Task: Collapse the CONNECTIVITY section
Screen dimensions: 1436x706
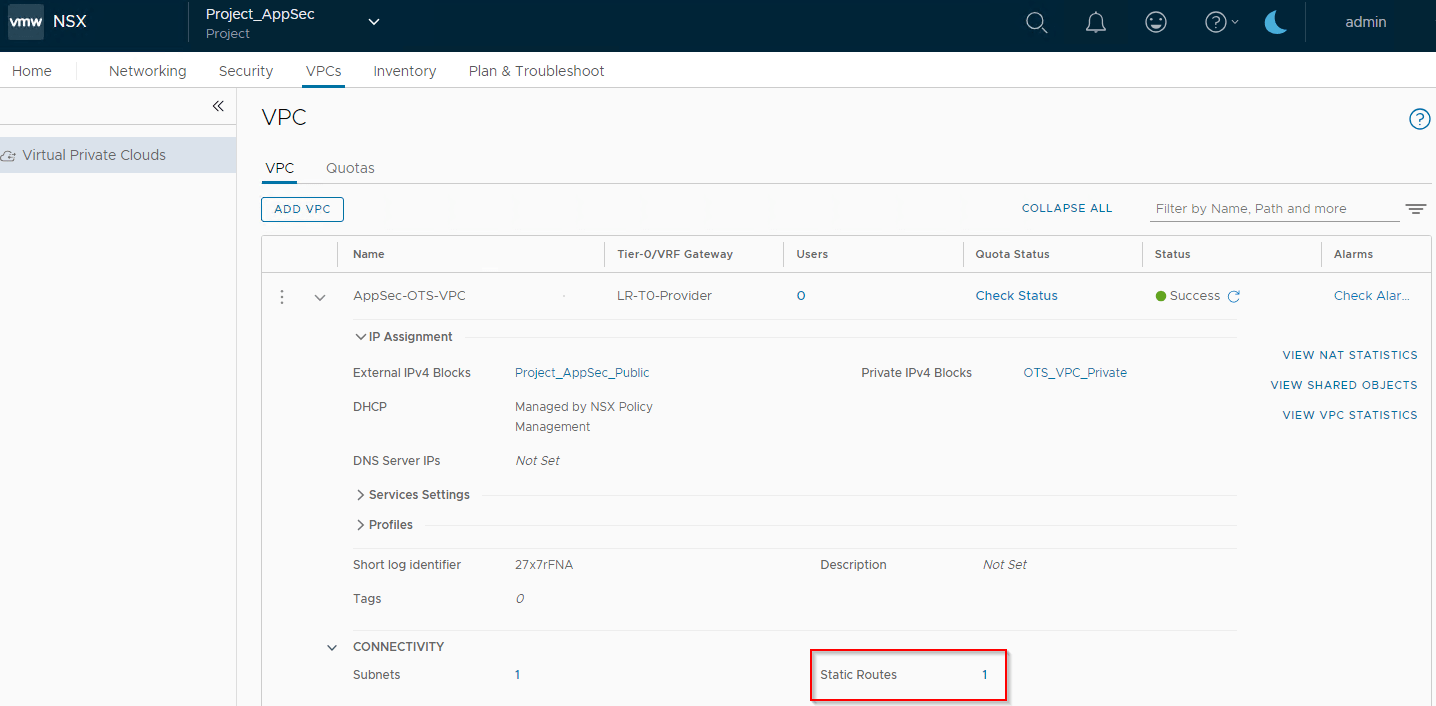Action: pyautogui.click(x=332, y=647)
